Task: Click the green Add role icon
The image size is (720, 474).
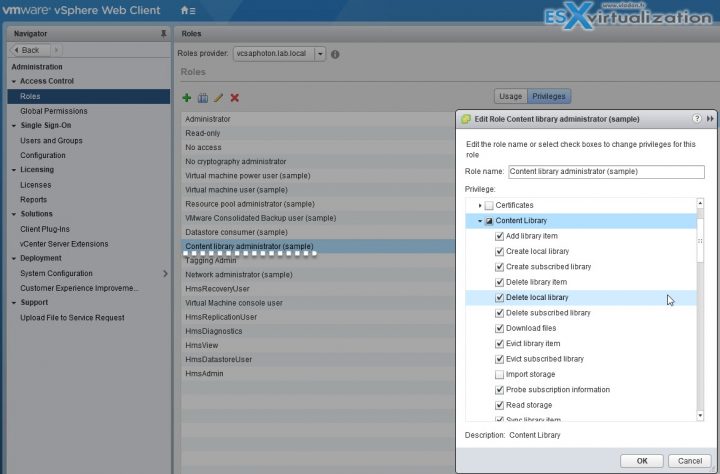Action: [187, 97]
